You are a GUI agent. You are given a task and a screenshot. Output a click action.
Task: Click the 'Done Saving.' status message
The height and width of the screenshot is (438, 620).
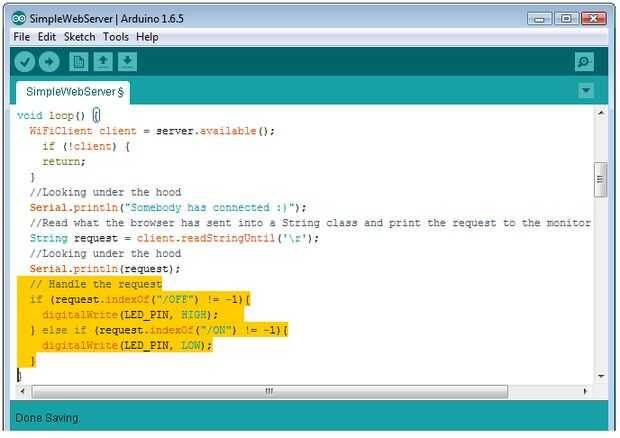[x=47, y=418]
